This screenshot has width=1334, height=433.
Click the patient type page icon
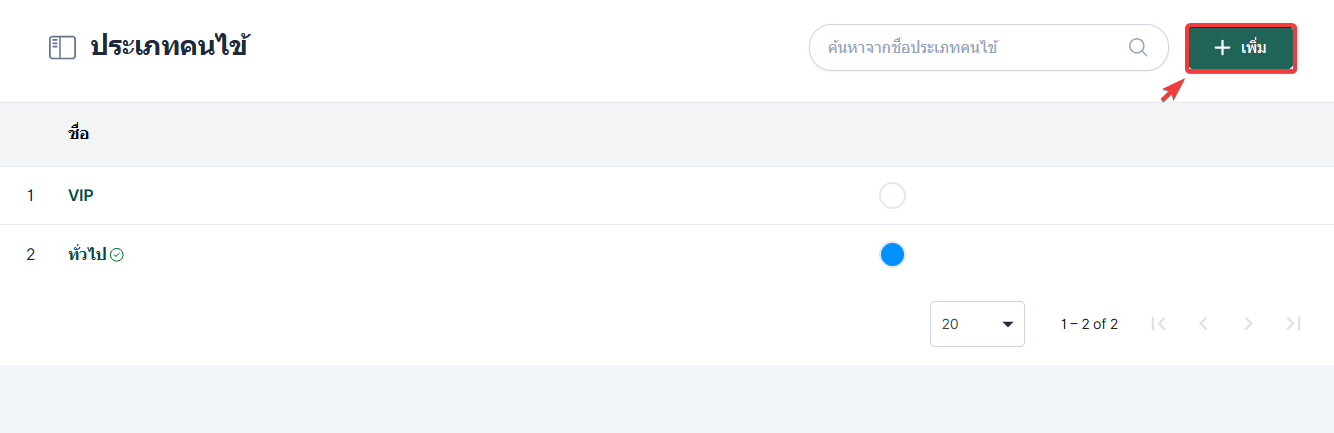(62, 47)
